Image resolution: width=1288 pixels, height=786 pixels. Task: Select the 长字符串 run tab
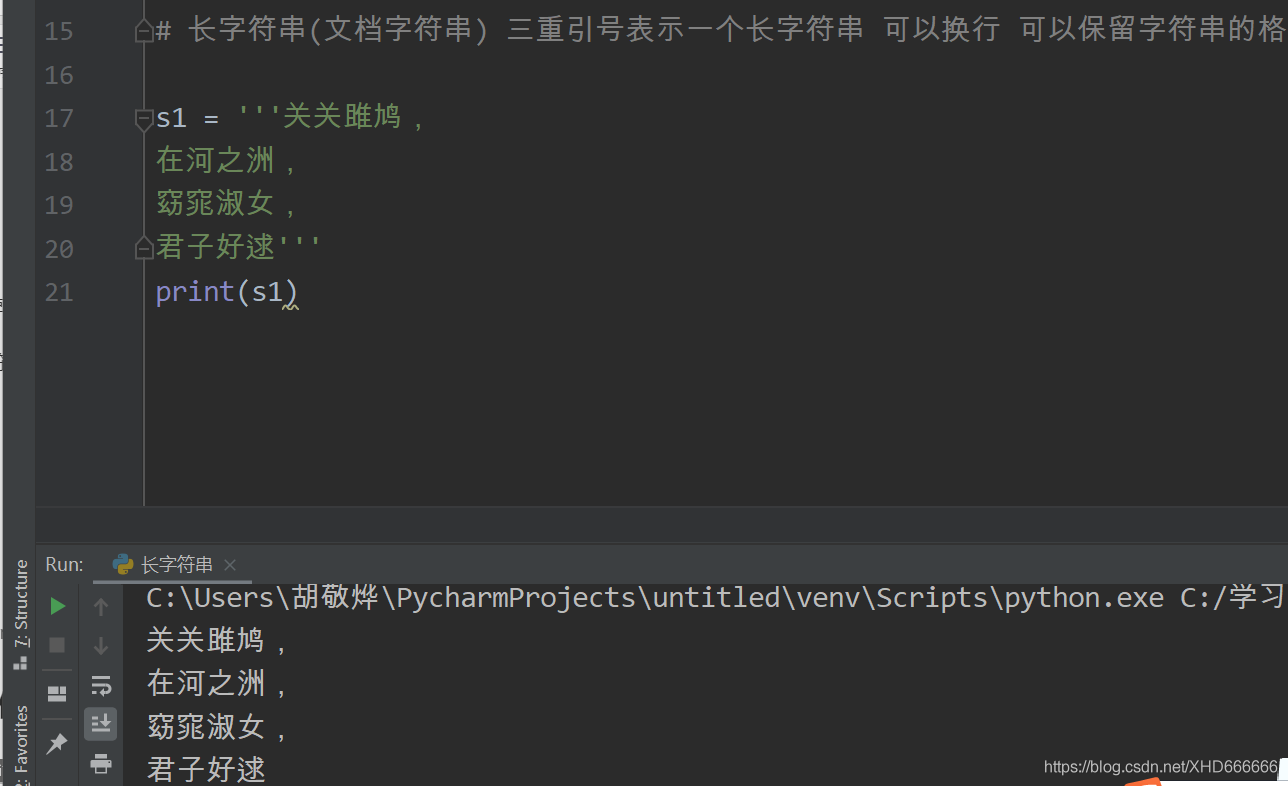tap(175, 565)
